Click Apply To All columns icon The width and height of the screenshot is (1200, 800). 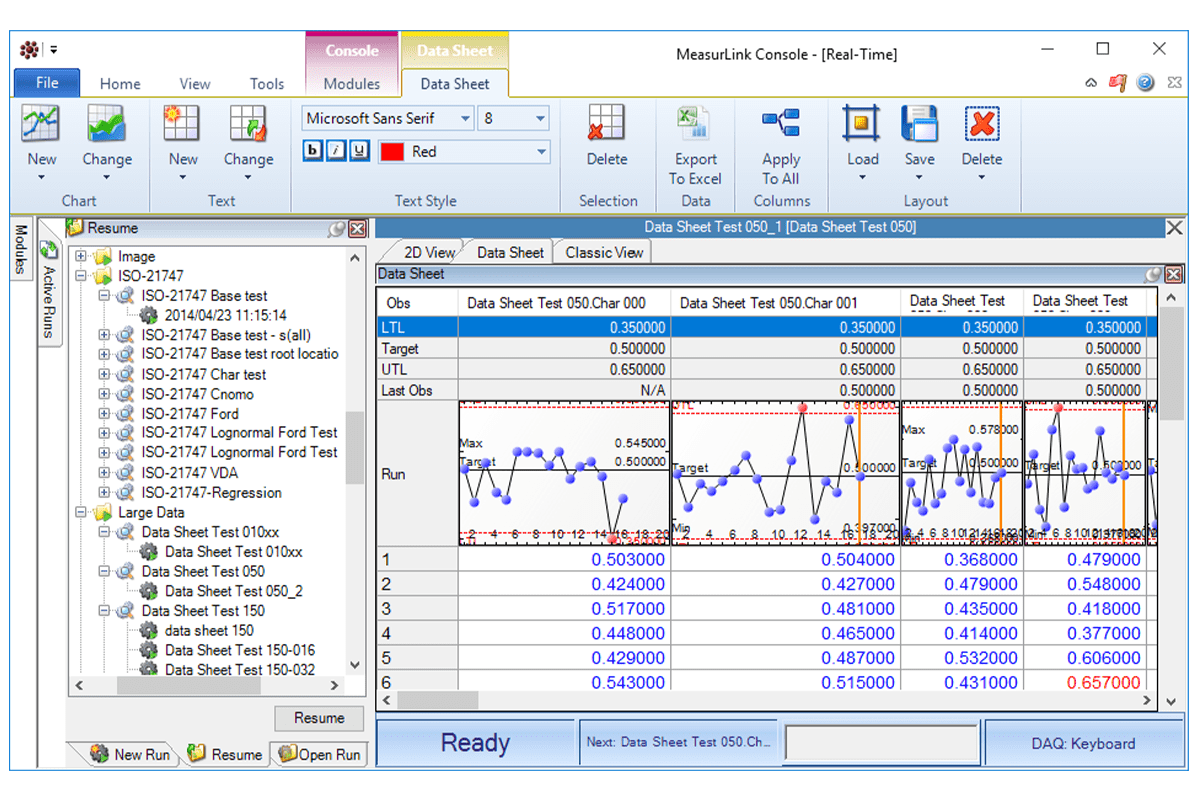click(x=780, y=124)
